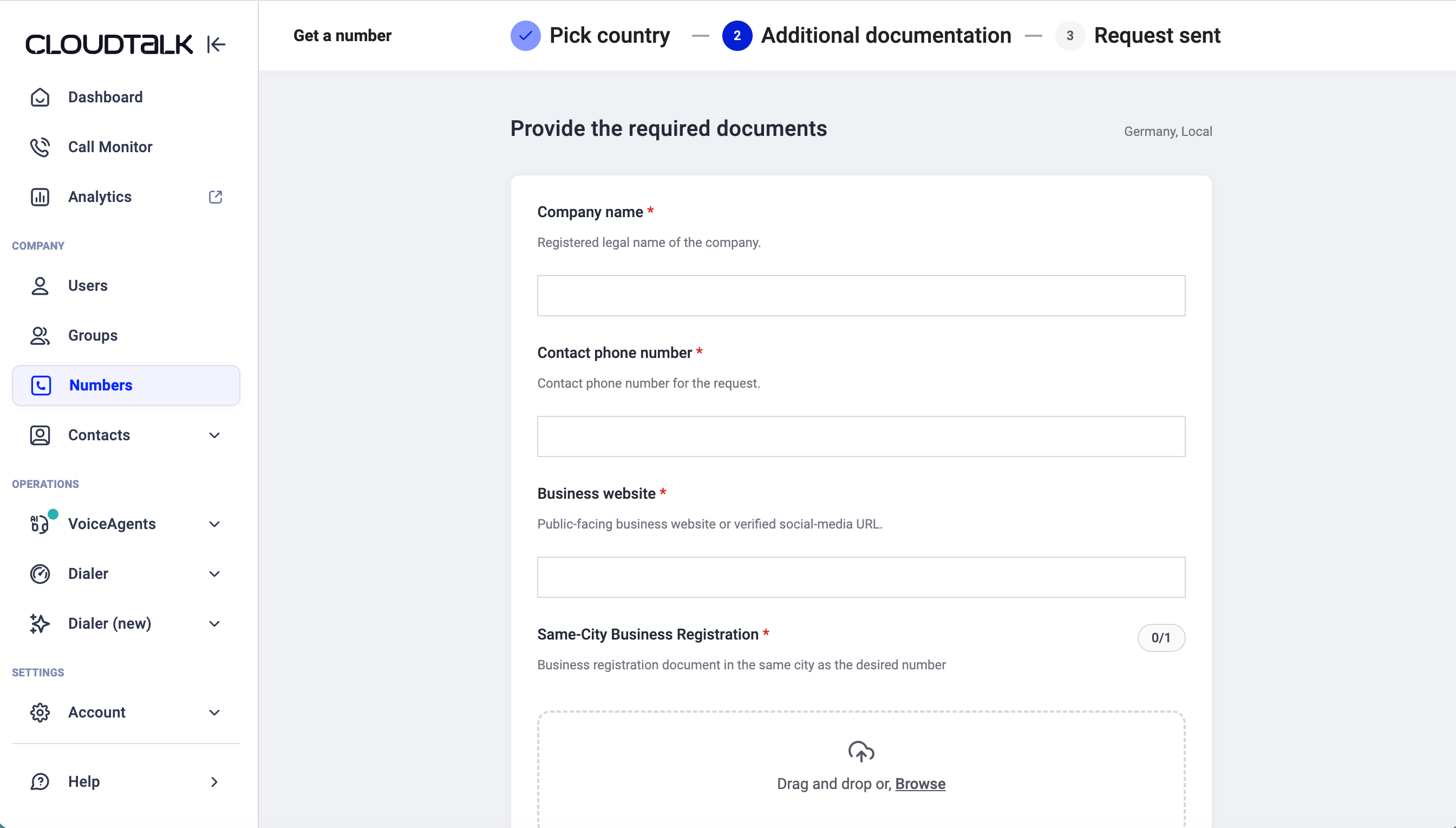The width and height of the screenshot is (1456, 828).
Task: Click the CloudTalk logo
Action: 109,44
